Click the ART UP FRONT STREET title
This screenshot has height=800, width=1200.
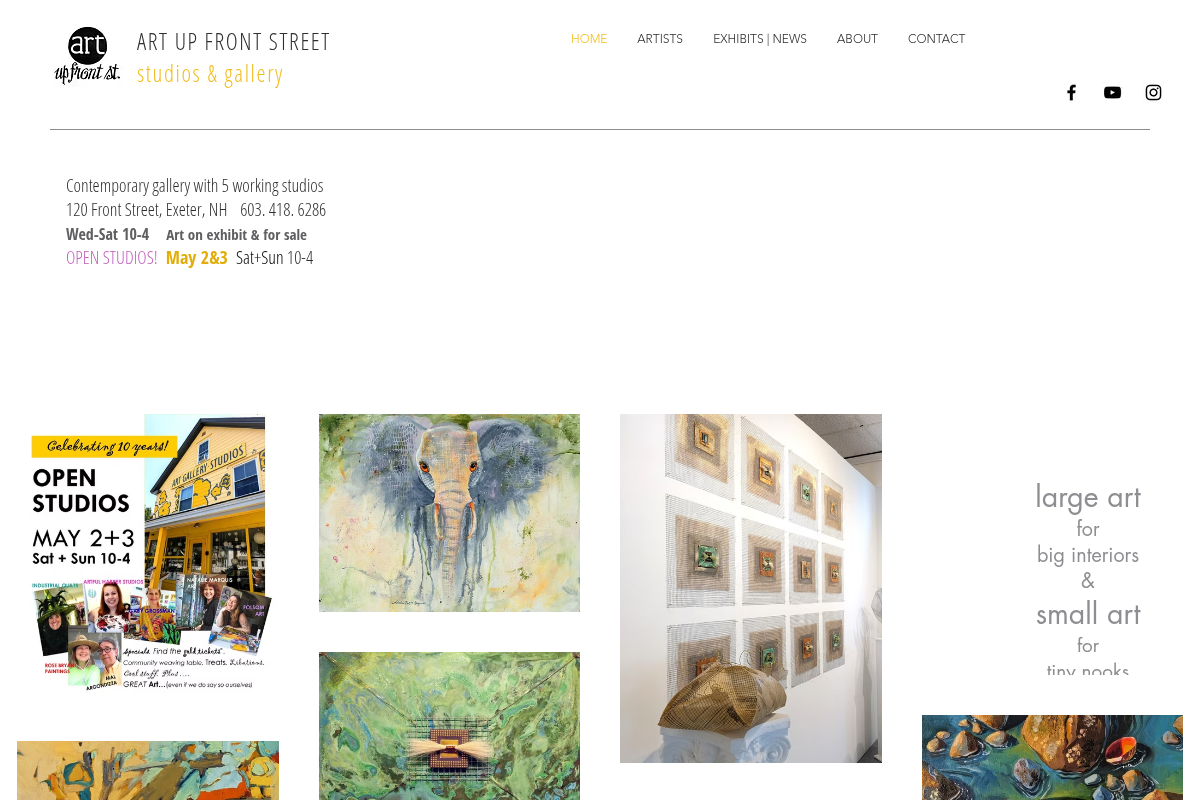tap(233, 42)
